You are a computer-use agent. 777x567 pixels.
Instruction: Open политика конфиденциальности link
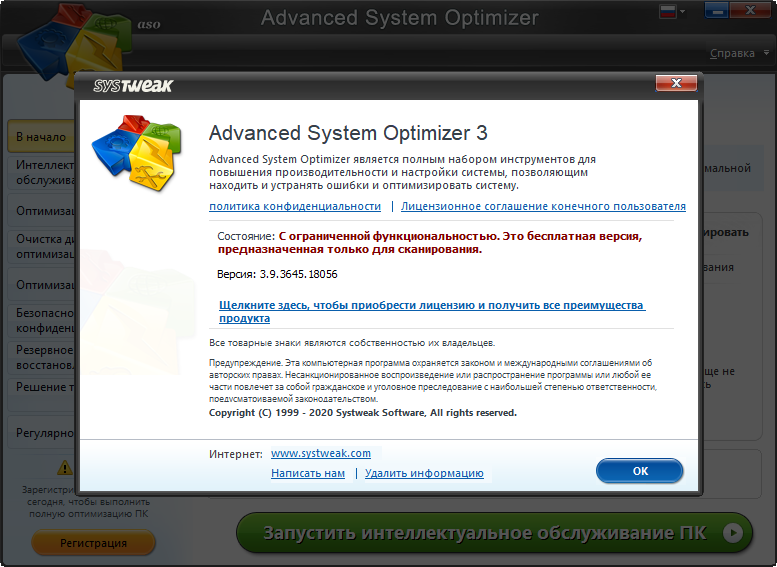coord(295,206)
